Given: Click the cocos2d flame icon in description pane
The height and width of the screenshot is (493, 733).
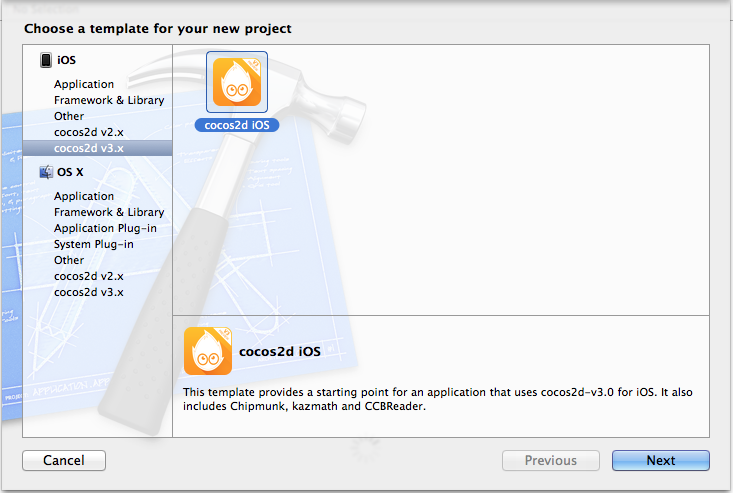Looking at the screenshot, I should 208,351.
